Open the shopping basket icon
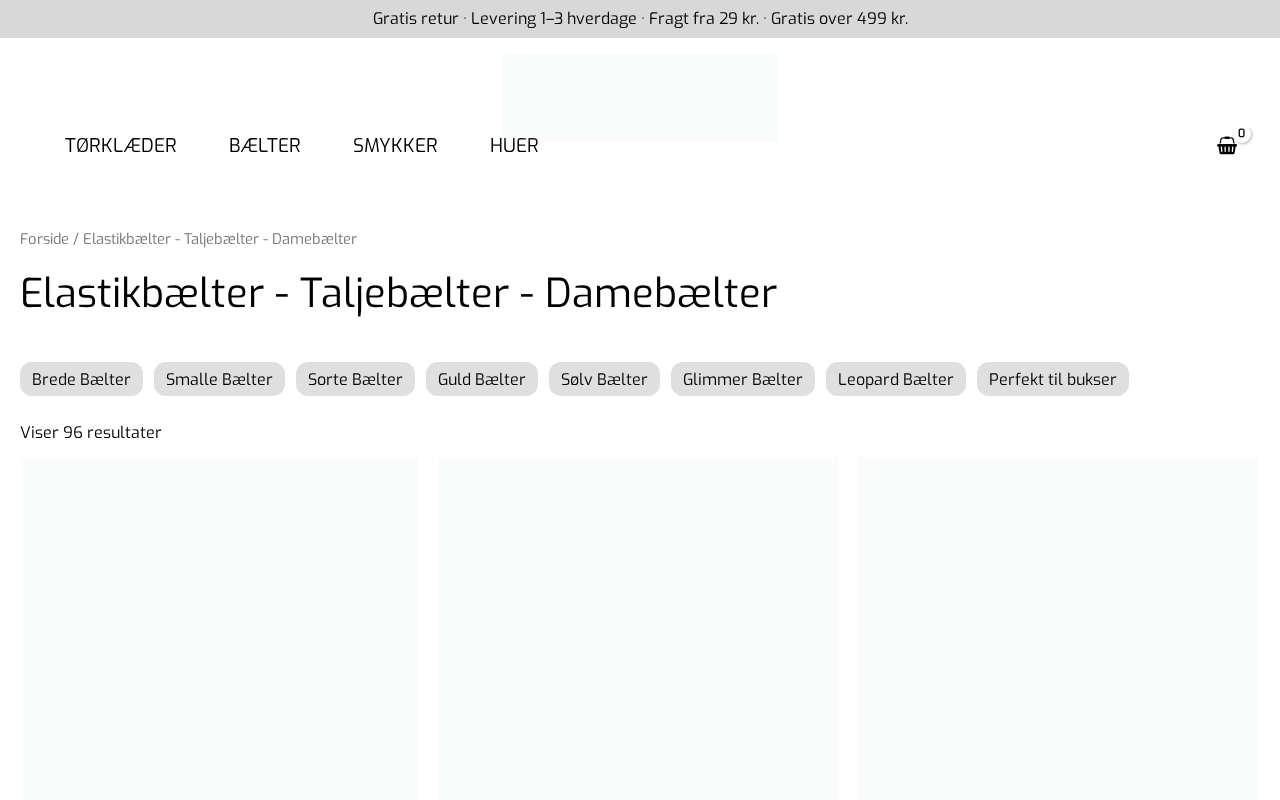Screen dimensions: 1280x800 (1227, 146)
